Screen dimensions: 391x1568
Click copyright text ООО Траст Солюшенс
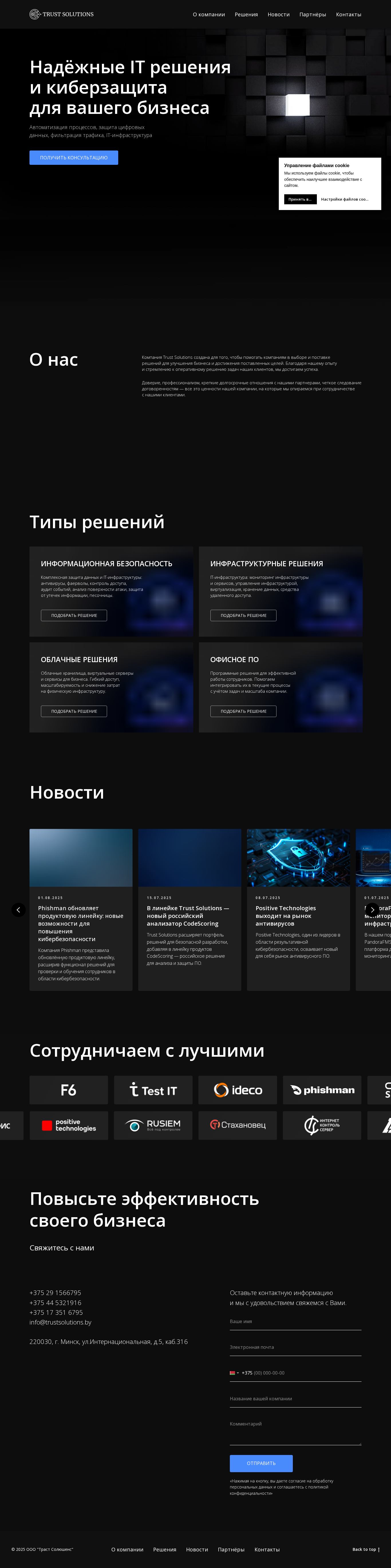click(42, 1549)
